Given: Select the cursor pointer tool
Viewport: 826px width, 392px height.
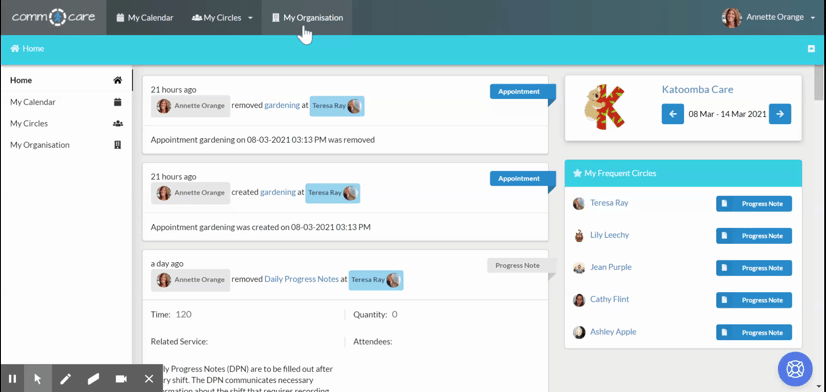Looking at the screenshot, I should (x=37, y=379).
